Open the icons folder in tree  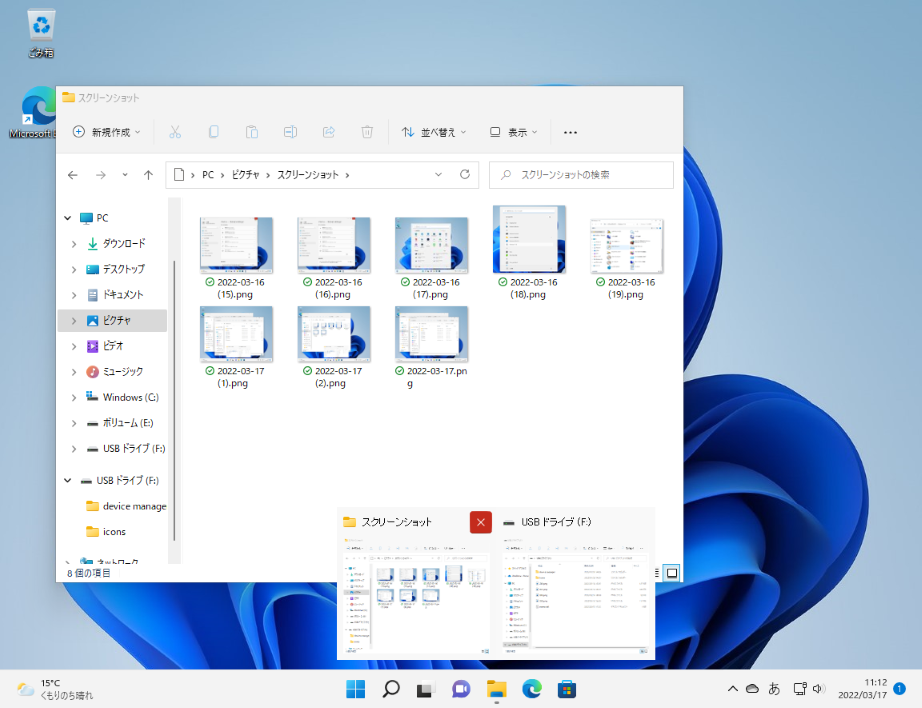pos(106,532)
